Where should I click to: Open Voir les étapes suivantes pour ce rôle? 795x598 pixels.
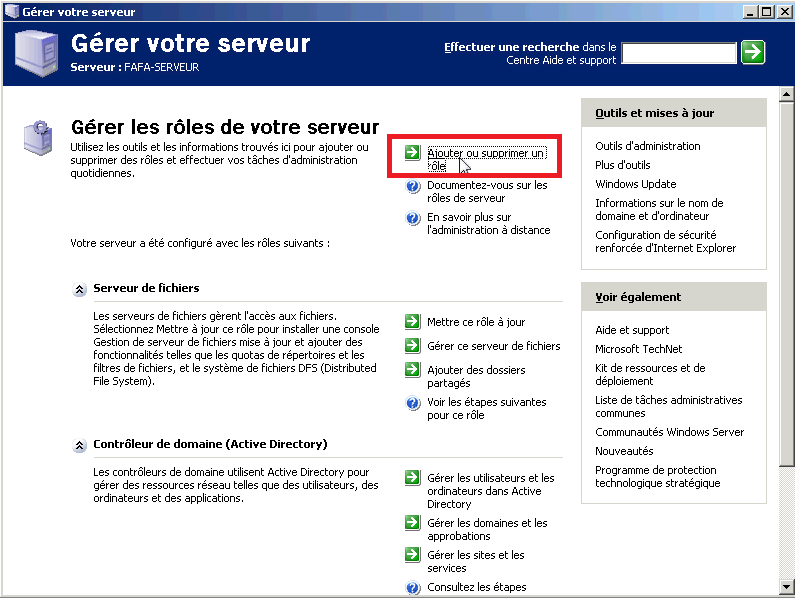coord(487,408)
